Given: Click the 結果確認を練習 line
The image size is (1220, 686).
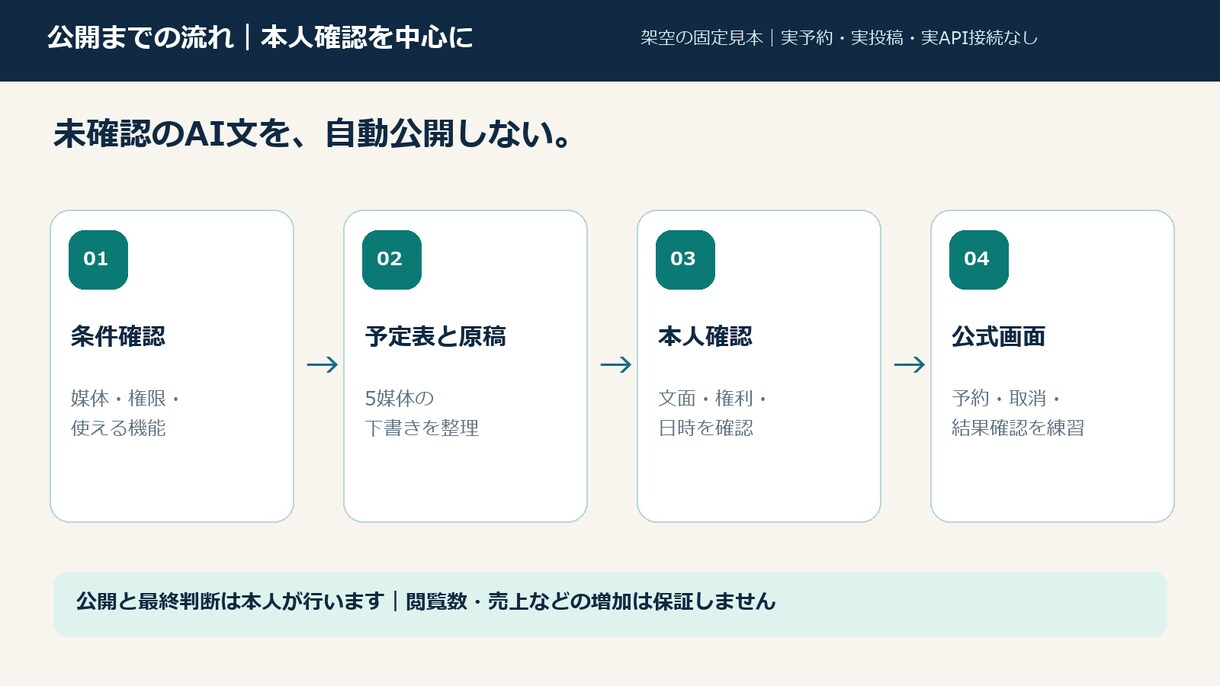Looking at the screenshot, I should pos(1018,428).
